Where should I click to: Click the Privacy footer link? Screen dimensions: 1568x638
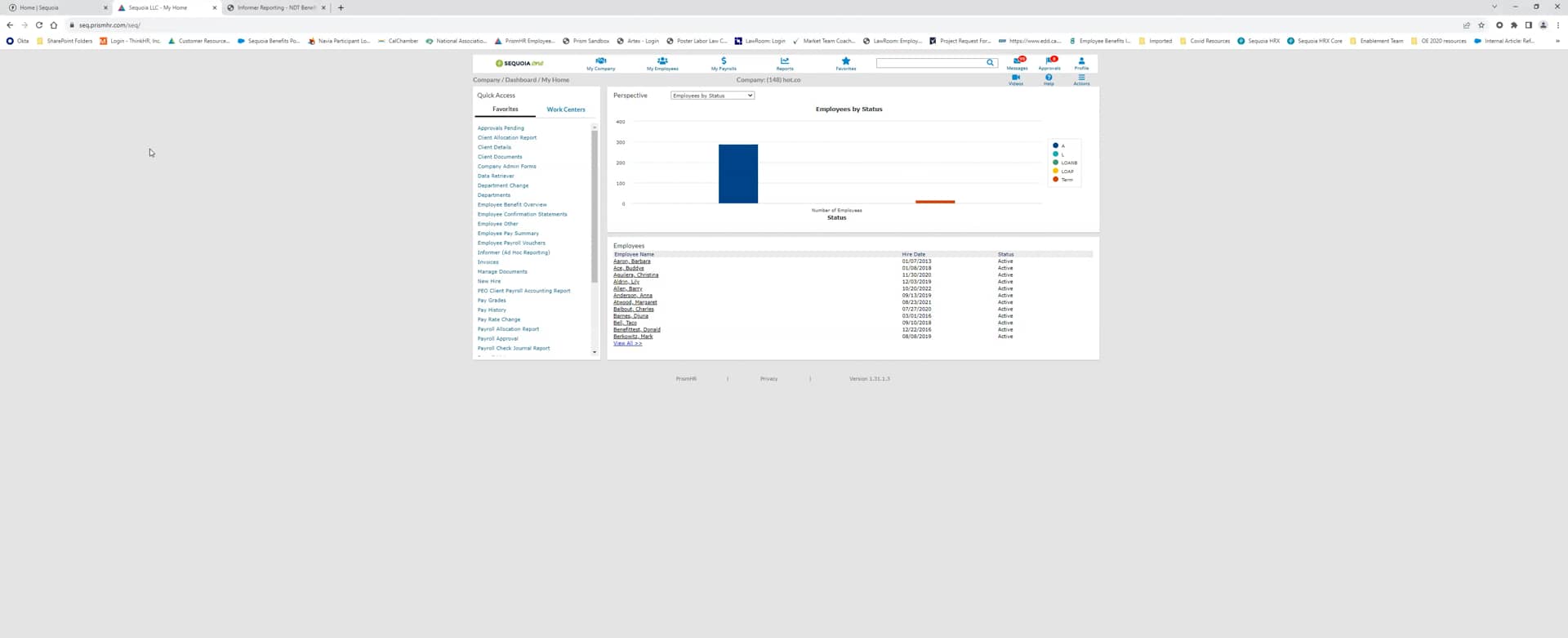pyautogui.click(x=769, y=379)
